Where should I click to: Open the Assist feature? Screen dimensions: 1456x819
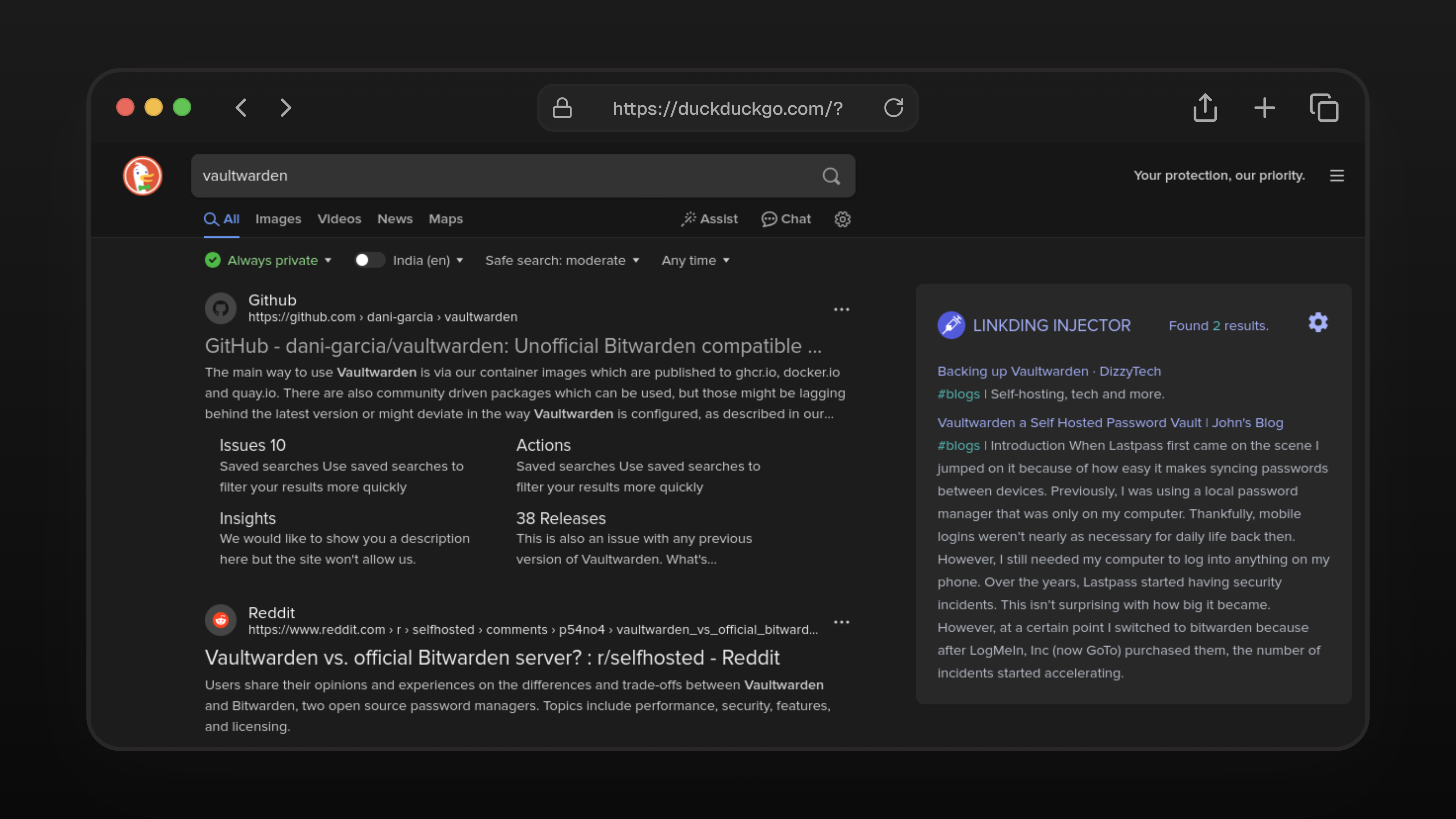pyautogui.click(x=709, y=219)
